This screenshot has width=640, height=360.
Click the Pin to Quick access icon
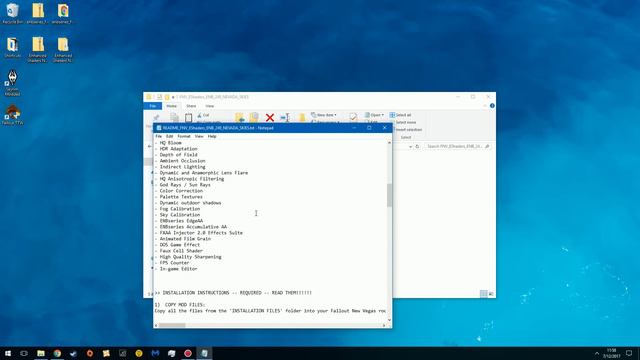click(156, 118)
